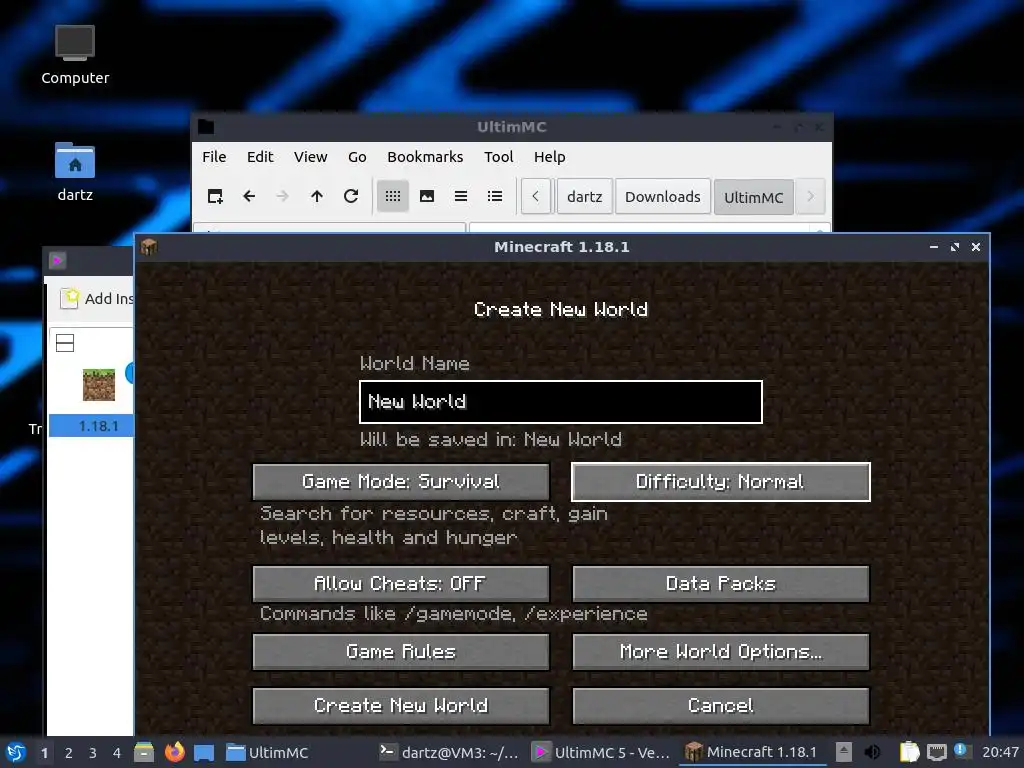Click Create New World button
The height and width of the screenshot is (768, 1024).
[x=400, y=705]
